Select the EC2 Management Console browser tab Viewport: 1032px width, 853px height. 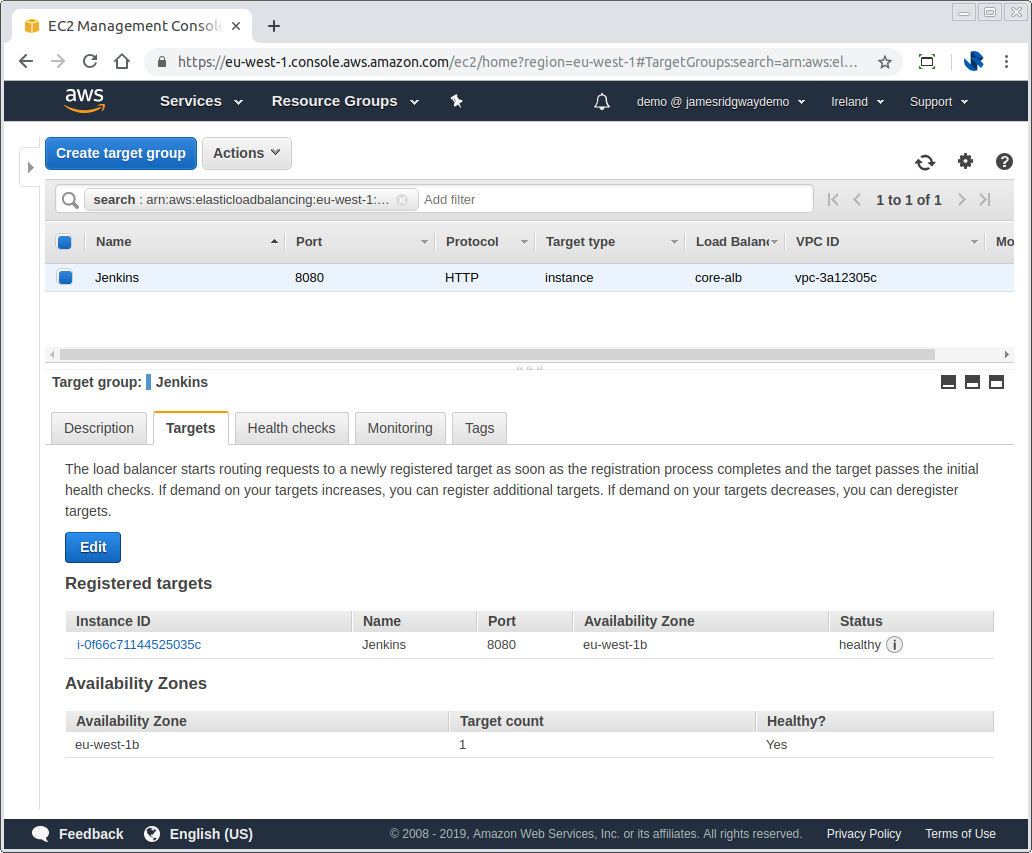point(132,26)
